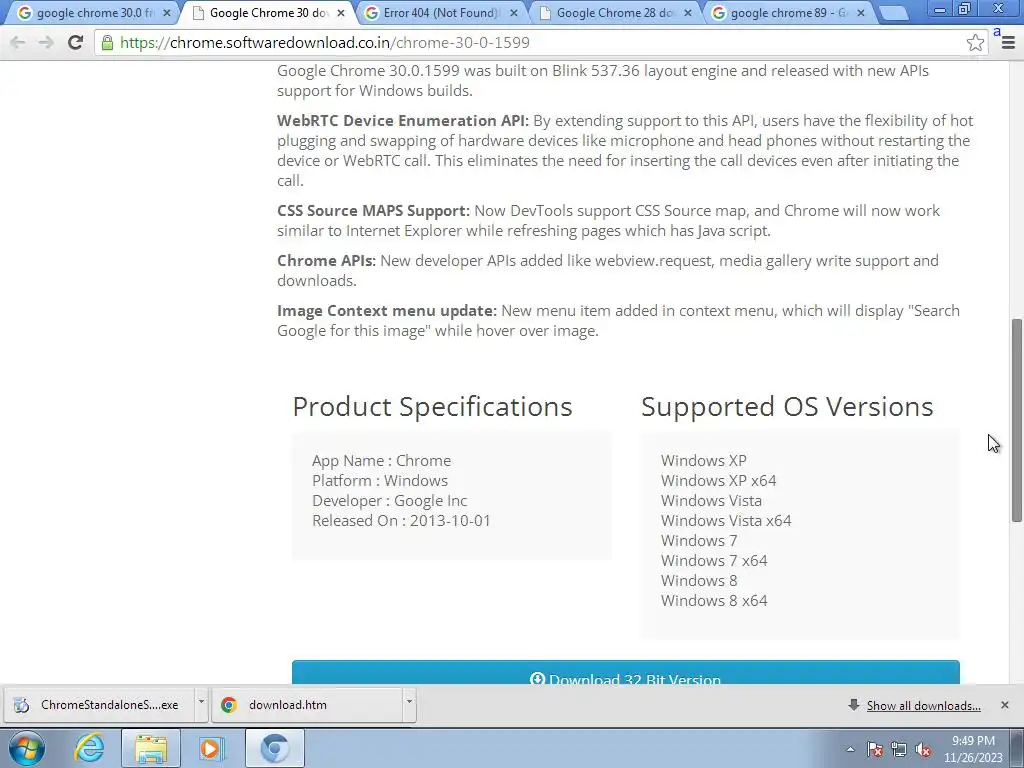Screen dimensions: 1024x768
Task: Close the "Error 404 (Not Found)" tab
Action: [x=514, y=12]
